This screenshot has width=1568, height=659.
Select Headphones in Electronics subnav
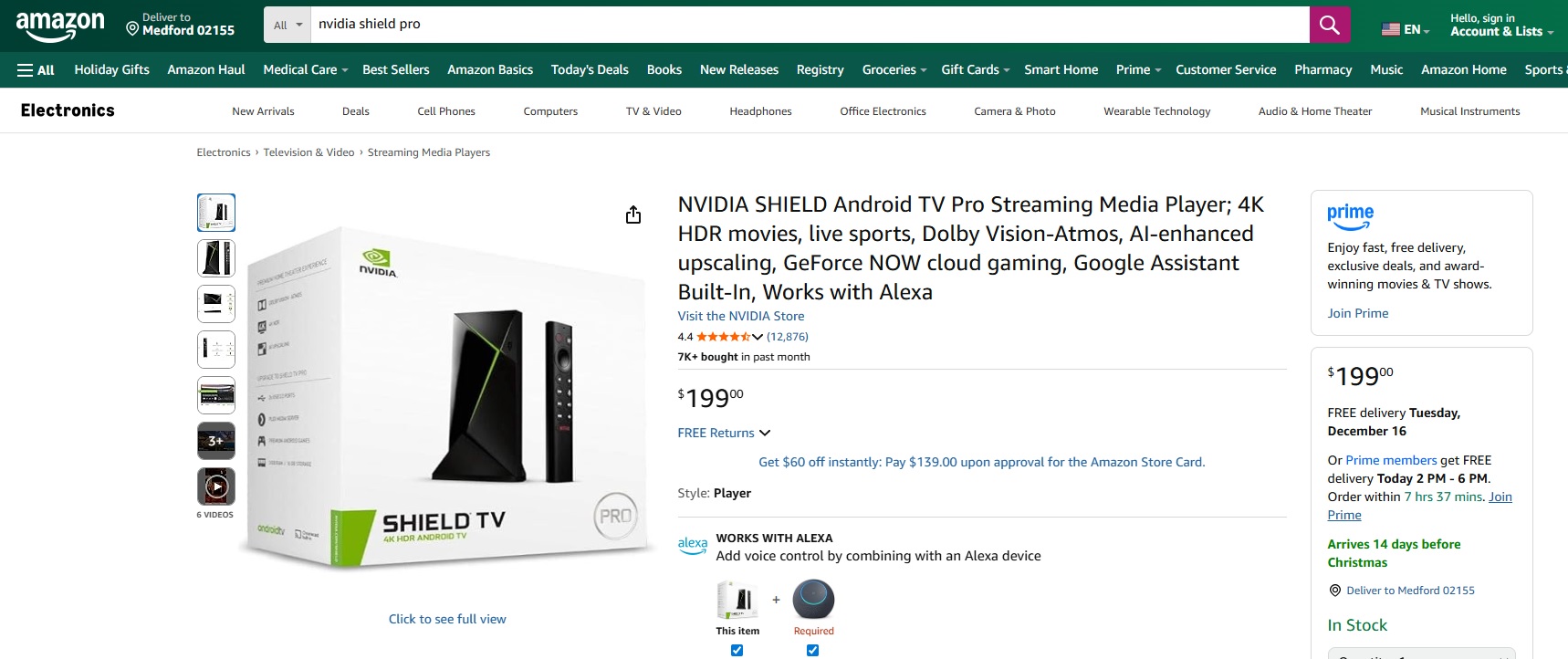760,111
